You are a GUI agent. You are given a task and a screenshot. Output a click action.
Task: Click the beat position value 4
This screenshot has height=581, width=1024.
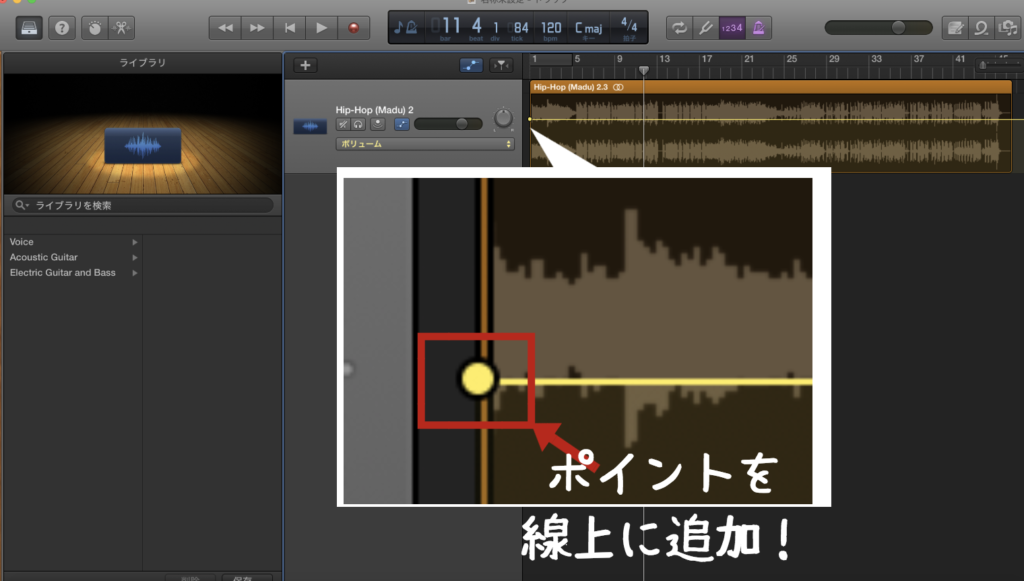[477, 26]
